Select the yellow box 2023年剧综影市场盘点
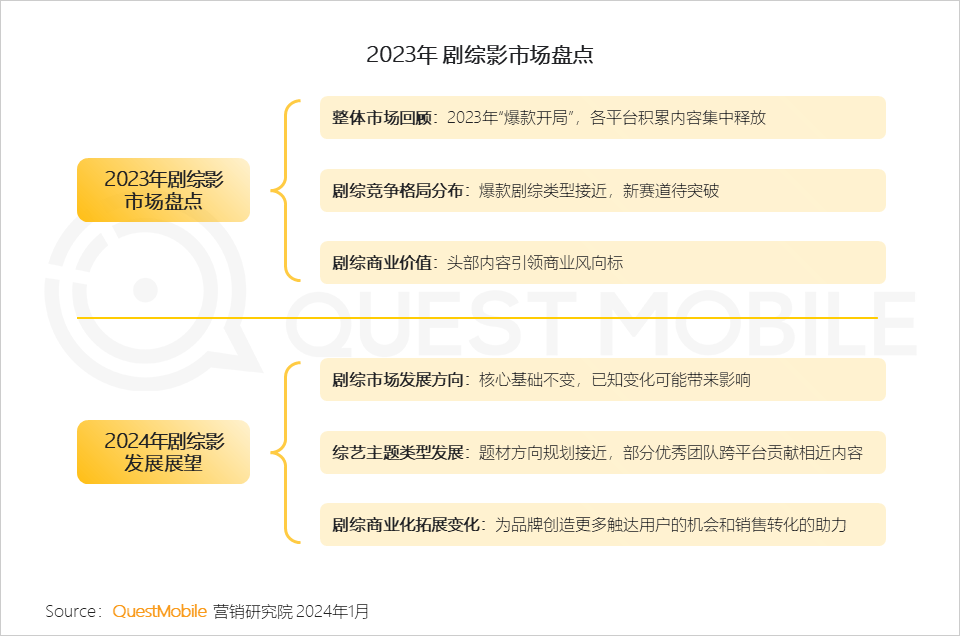The height and width of the screenshot is (636, 960). [x=163, y=190]
